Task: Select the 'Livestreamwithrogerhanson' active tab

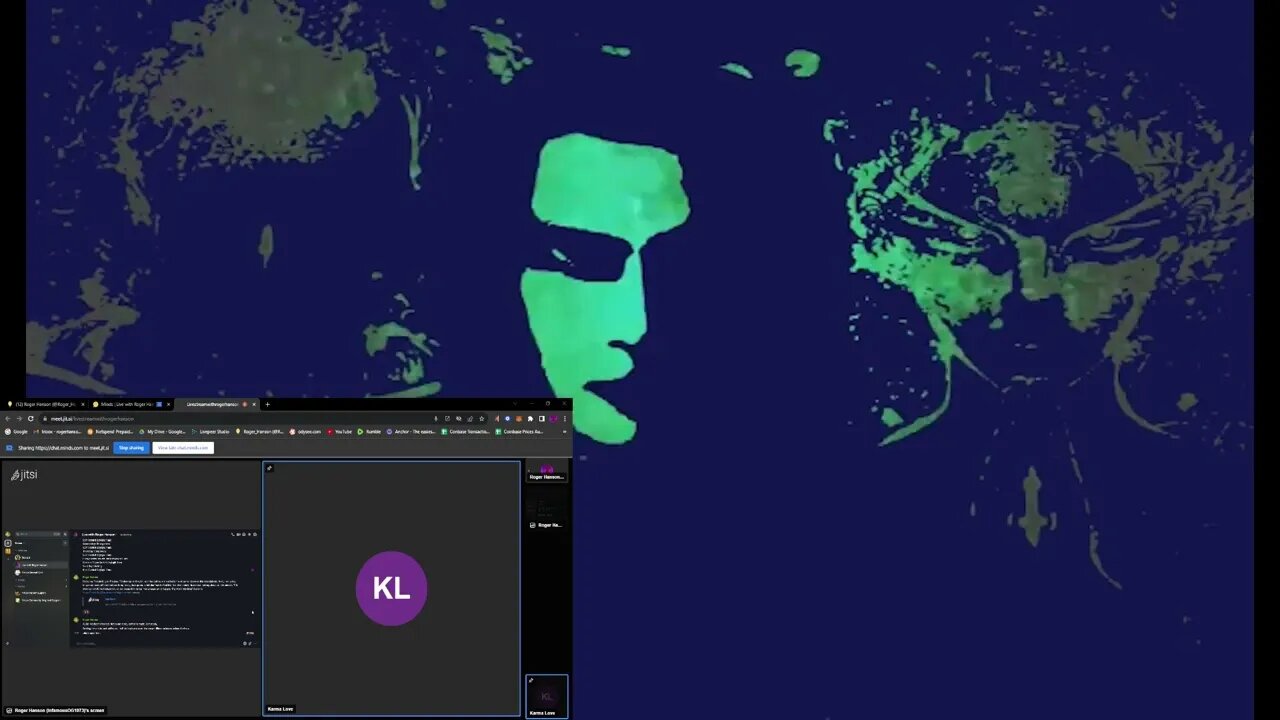Action: pyautogui.click(x=216, y=404)
